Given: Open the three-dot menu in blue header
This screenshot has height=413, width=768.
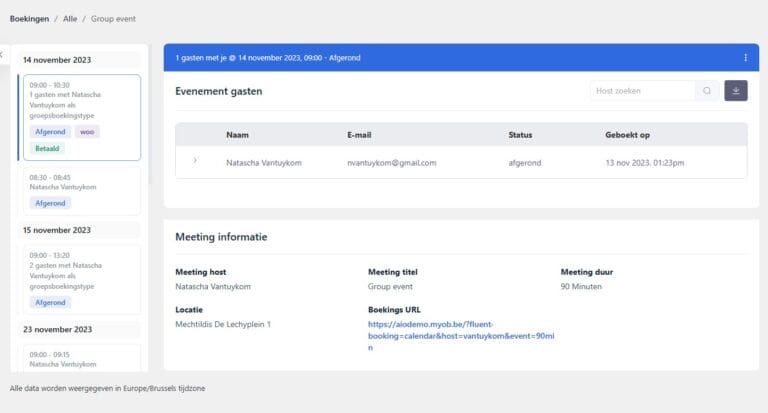Looking at the screenshot, I should pos(745,58).
